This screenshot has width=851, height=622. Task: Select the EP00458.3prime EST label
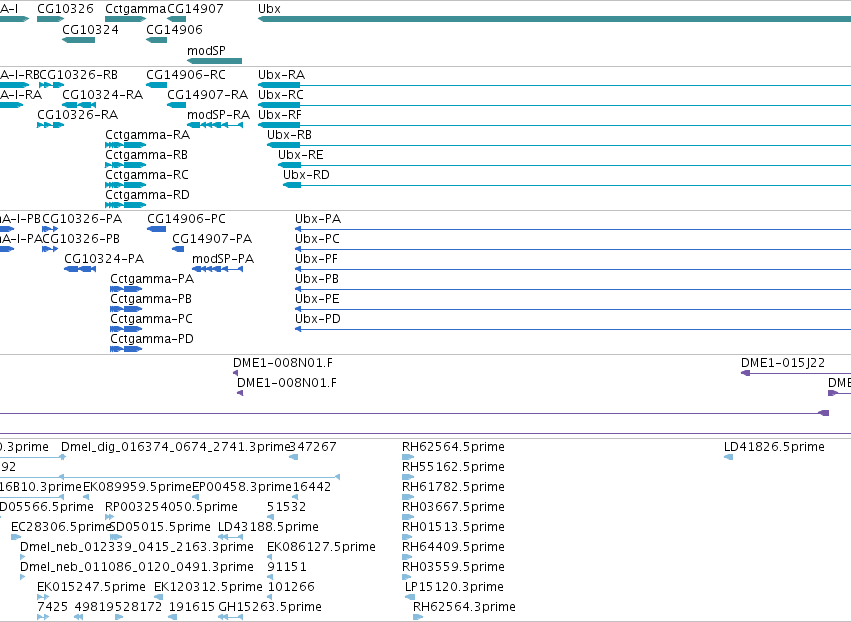point(242,487)
